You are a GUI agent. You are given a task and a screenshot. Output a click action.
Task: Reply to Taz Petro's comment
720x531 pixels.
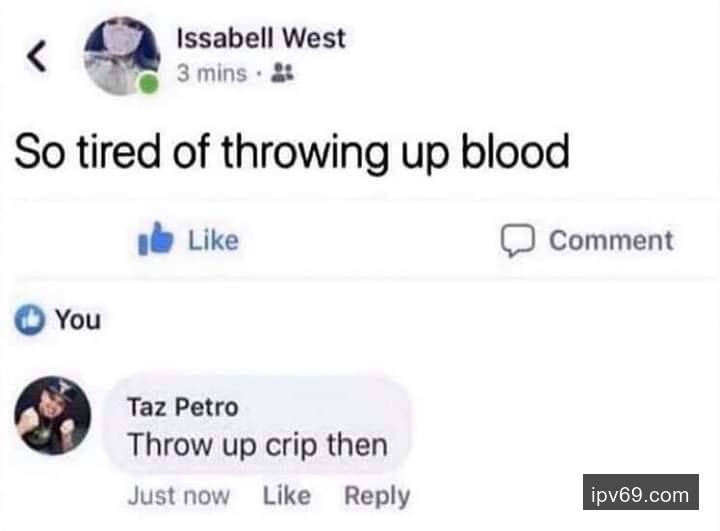(x=377, y=496)
